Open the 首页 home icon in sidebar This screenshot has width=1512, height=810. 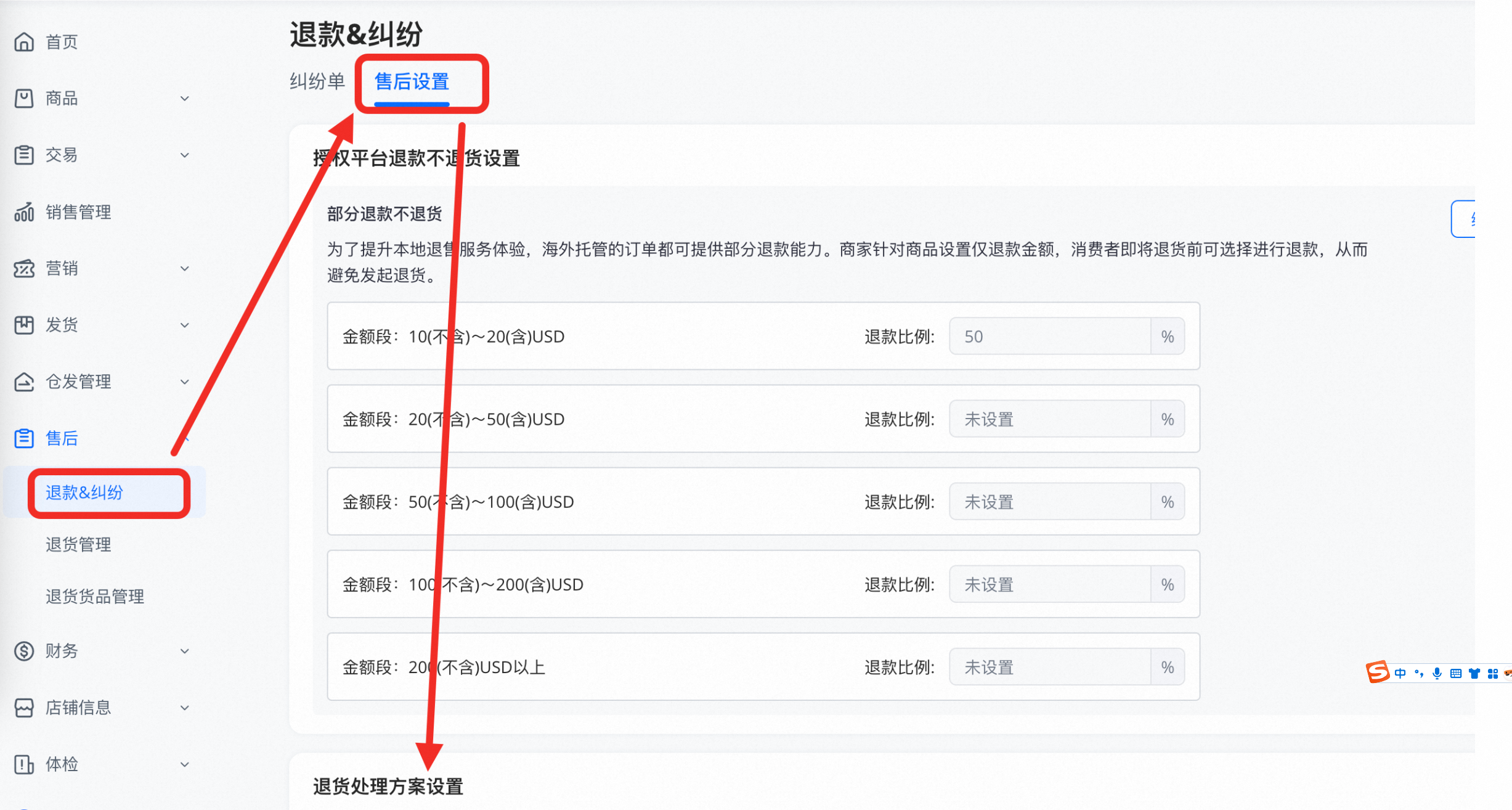coord(23,41)
